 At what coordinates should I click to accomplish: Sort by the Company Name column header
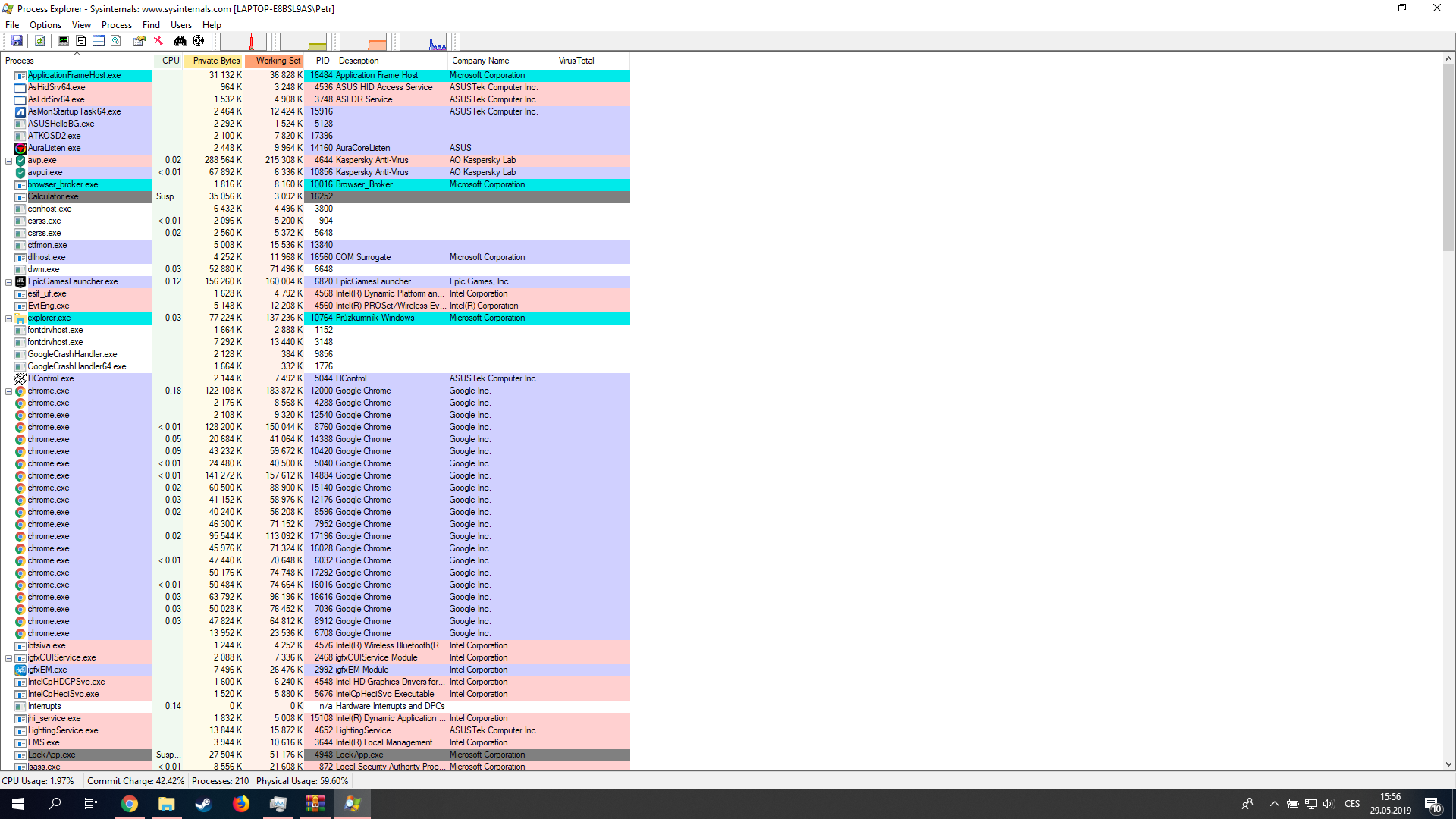pyautogui.click(x=501, y=61)
